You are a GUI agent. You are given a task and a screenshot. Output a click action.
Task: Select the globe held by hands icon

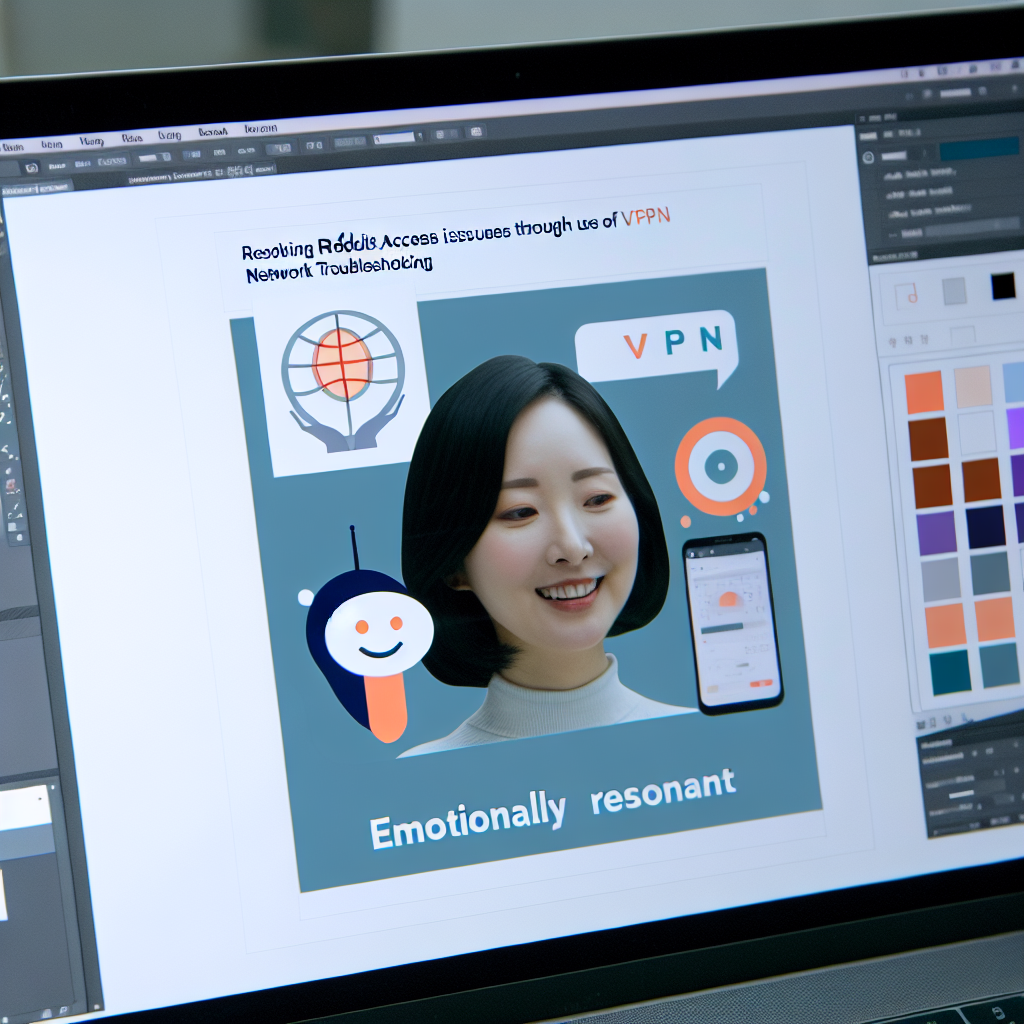click(x=342, y=378)
